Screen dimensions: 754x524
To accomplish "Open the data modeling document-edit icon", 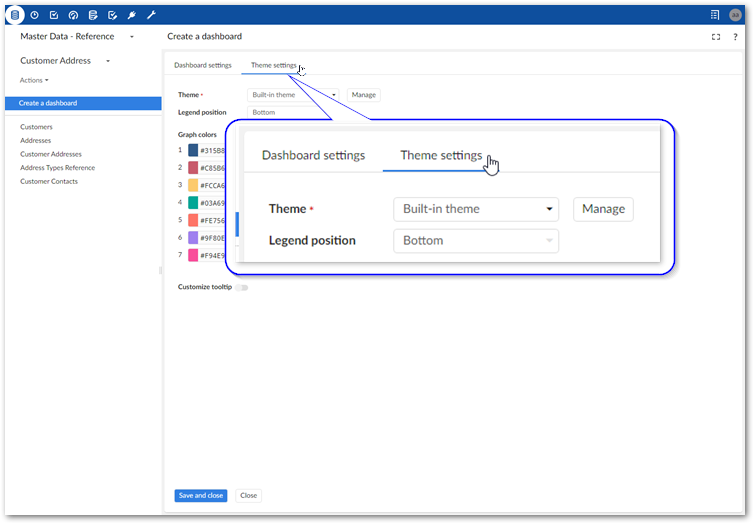I will pos(93,15).
